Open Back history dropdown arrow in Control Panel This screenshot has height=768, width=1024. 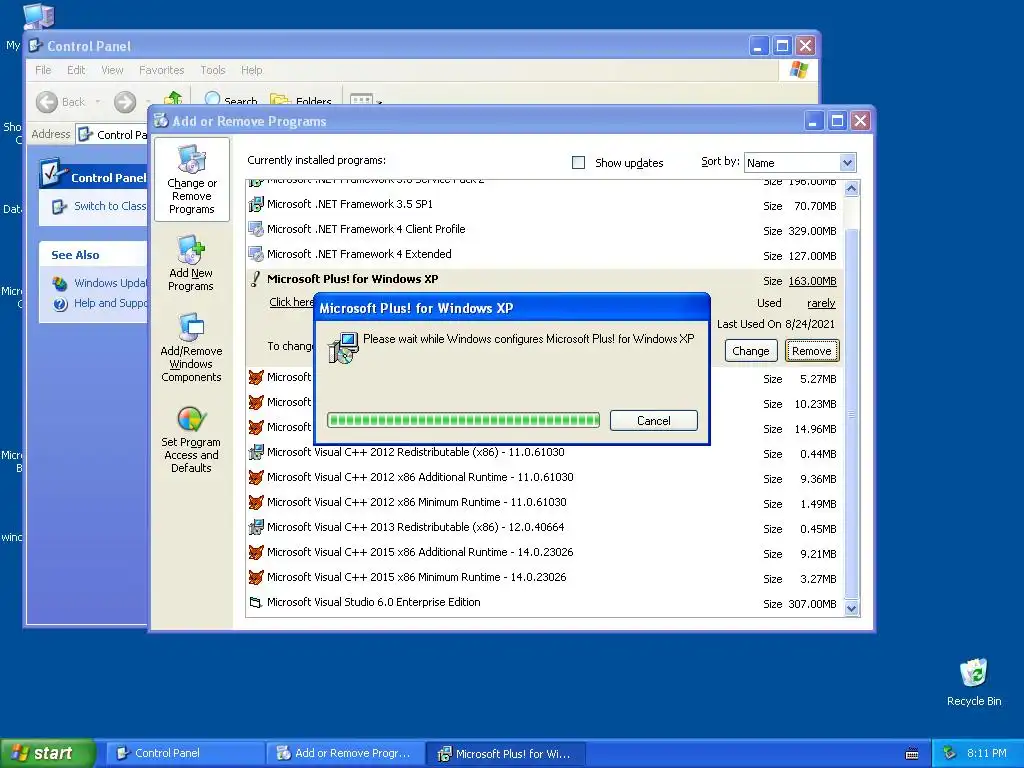point(98,102)
